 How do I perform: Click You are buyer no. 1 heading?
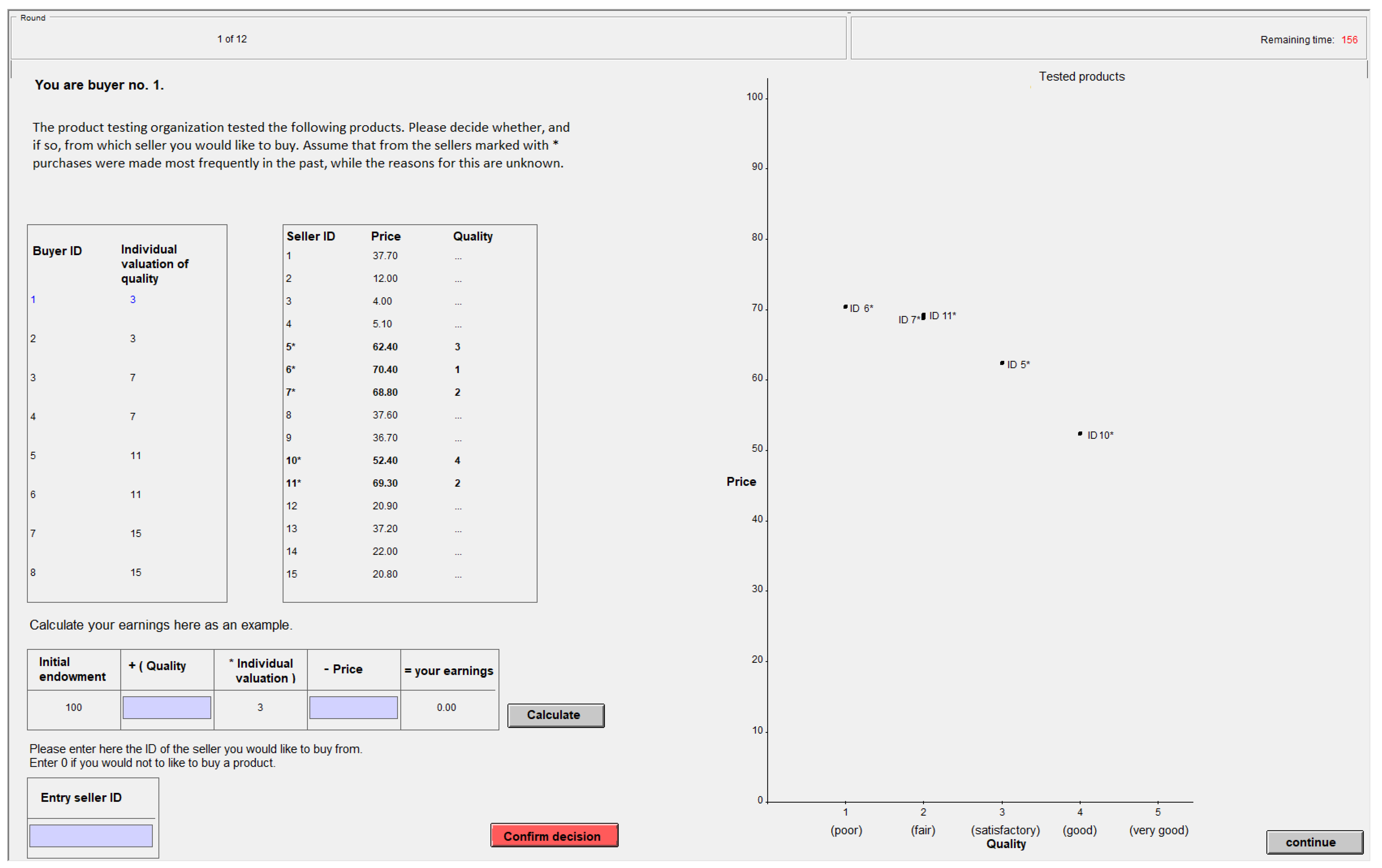click(x=99, y=85)
